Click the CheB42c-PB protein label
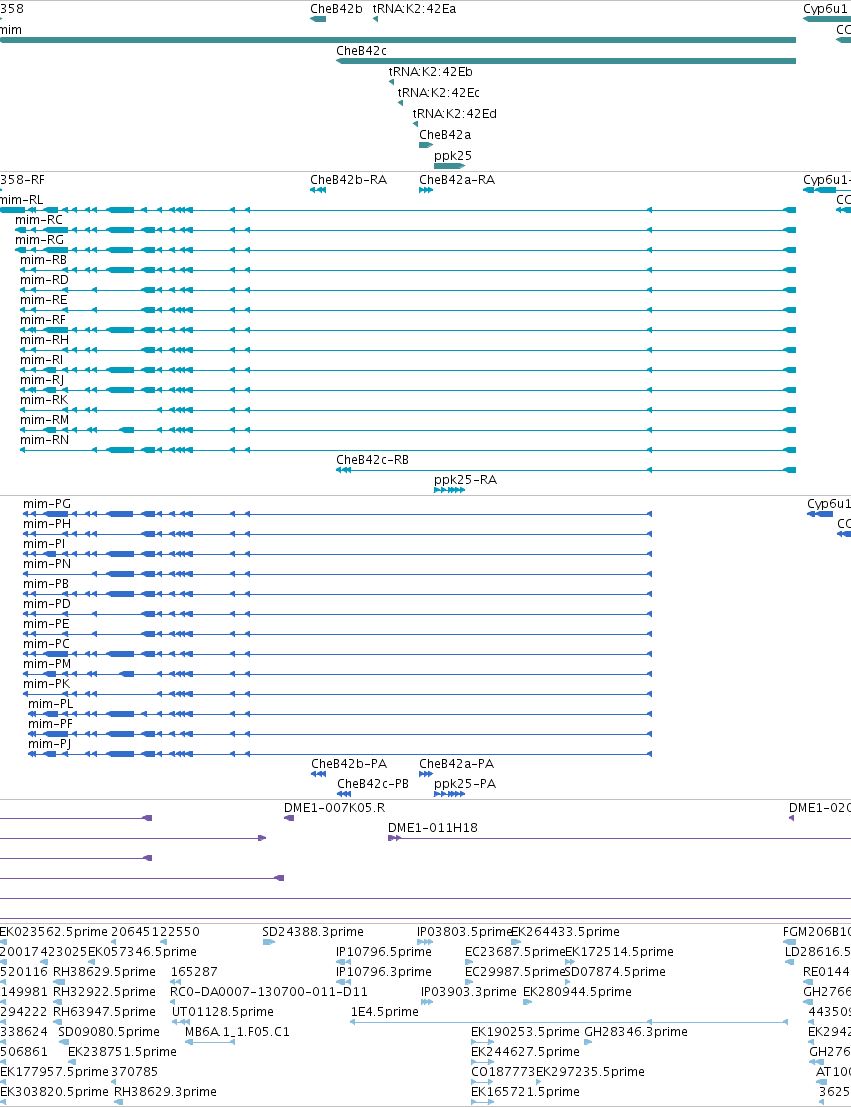The image size is (851, 1107). [x=373, y=784]
